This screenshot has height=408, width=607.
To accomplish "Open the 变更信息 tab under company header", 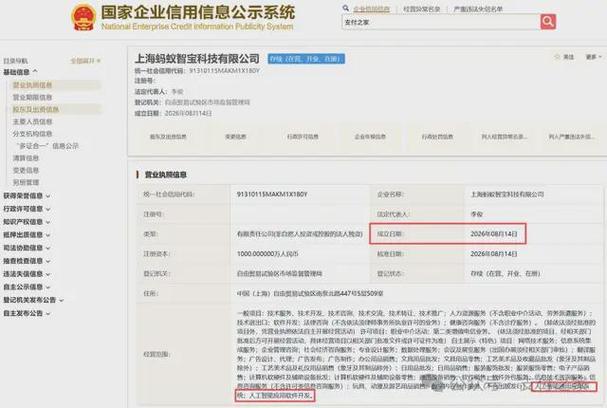I will point(235,137).
